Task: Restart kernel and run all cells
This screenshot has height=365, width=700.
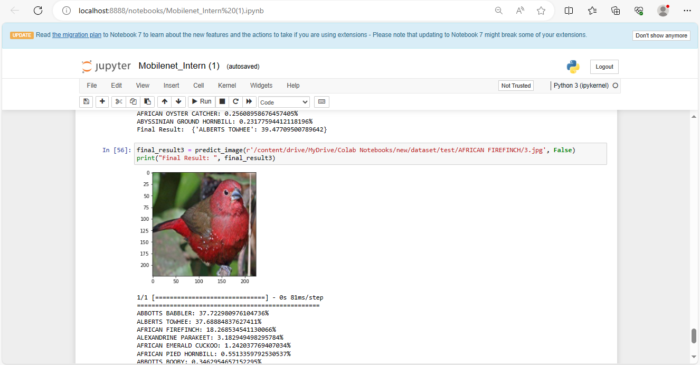Action: click(x=249, y=102)
